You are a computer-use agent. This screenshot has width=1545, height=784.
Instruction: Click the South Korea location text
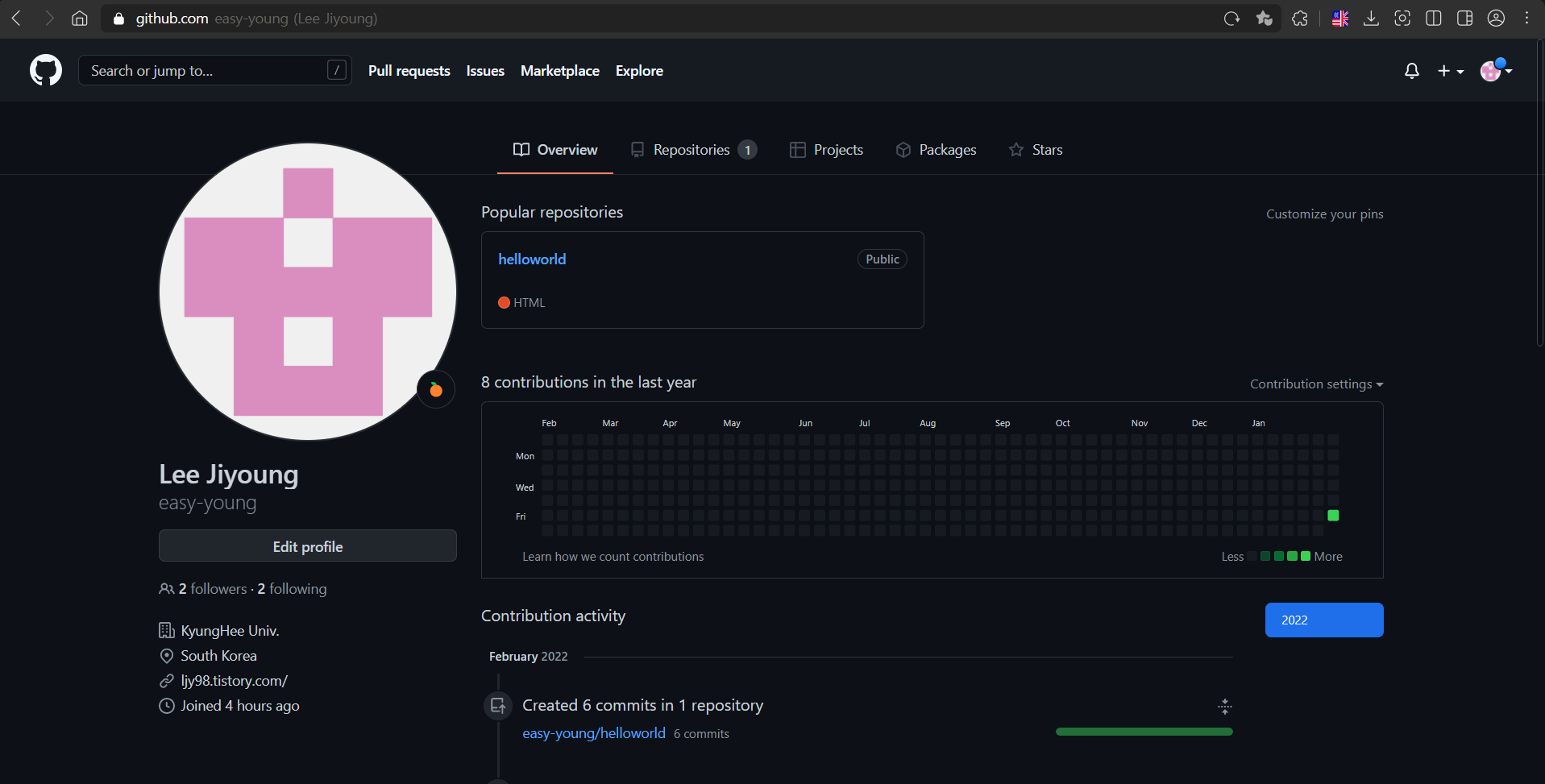[218, 656]
